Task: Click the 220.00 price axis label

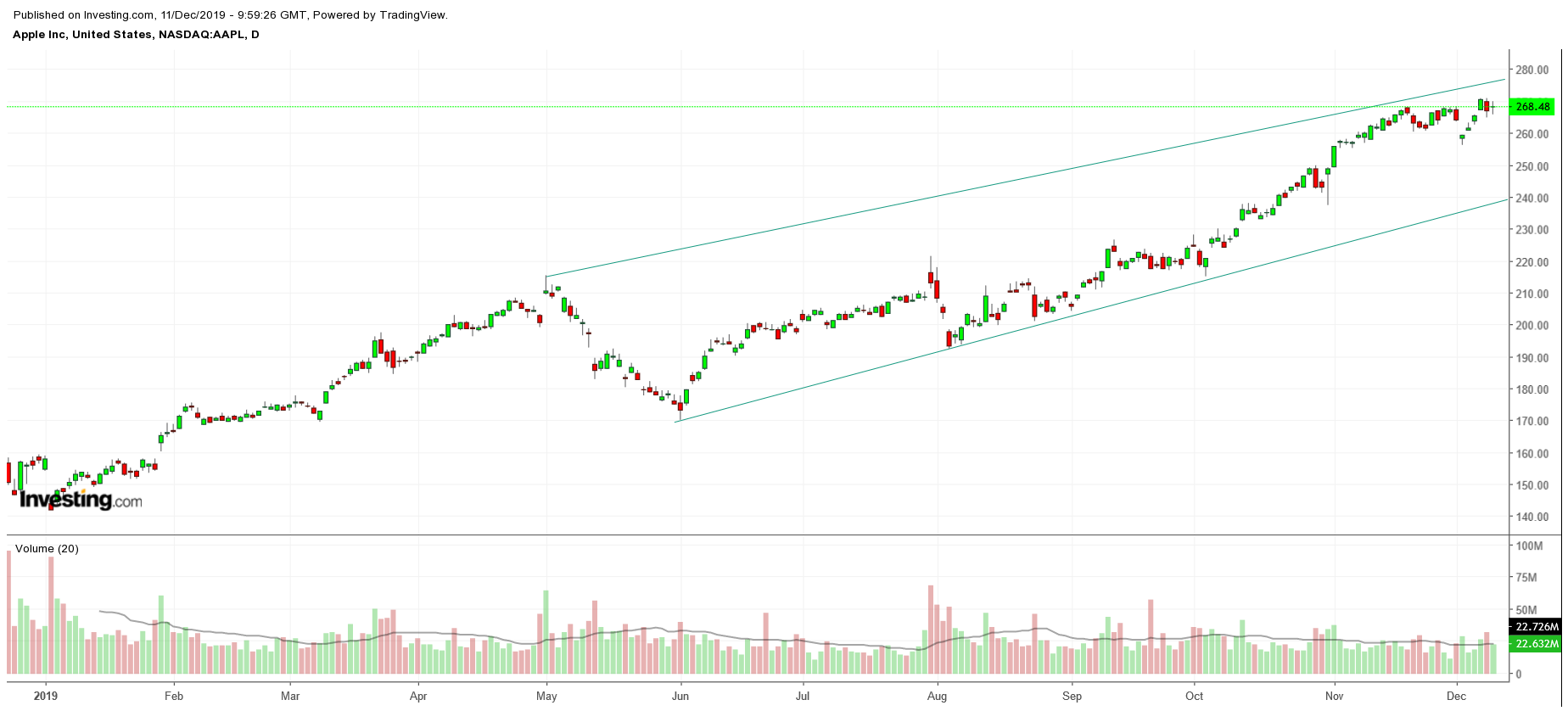Action: (1532, 262)
